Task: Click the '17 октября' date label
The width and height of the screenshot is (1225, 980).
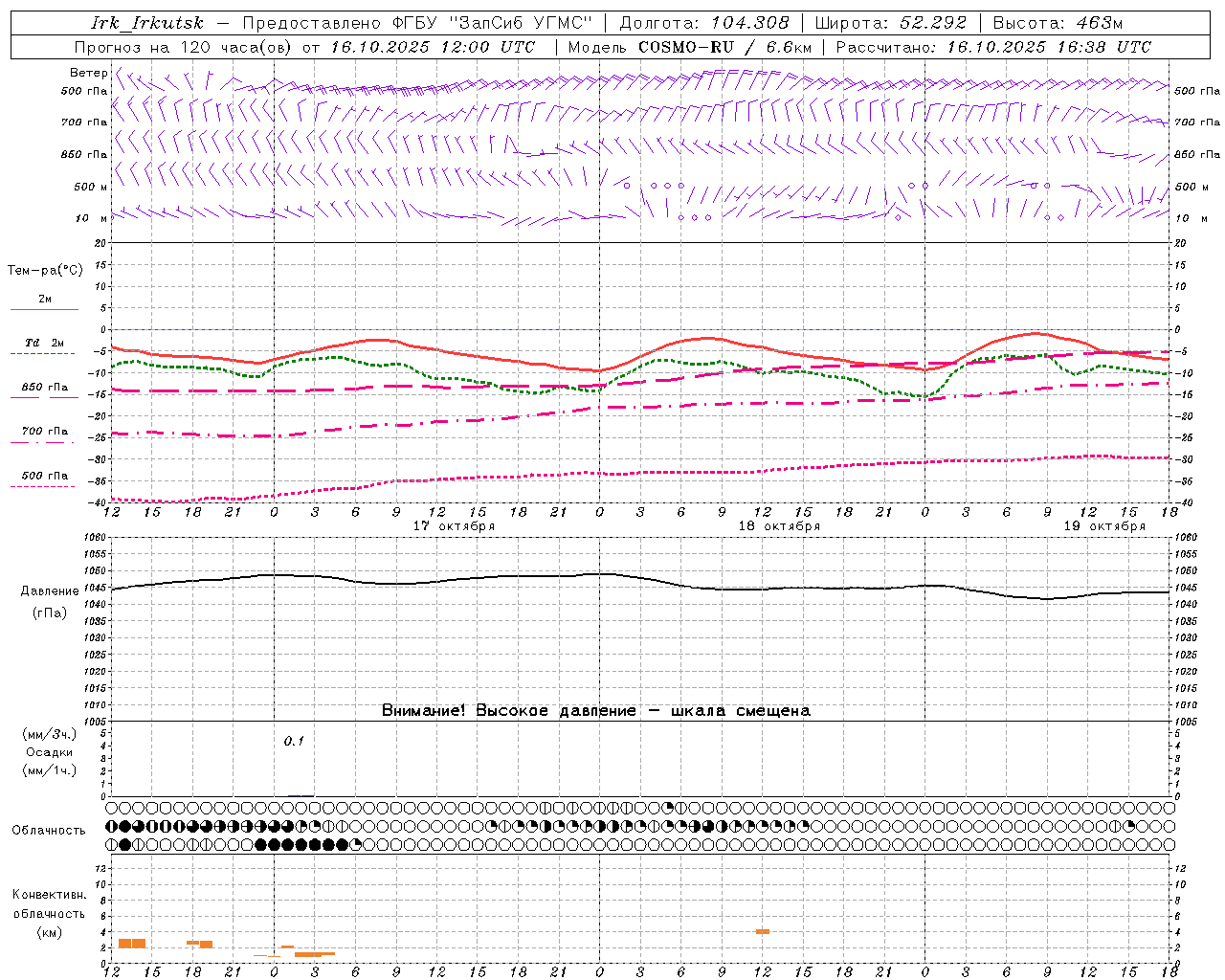Action: (x=454, y=526)
